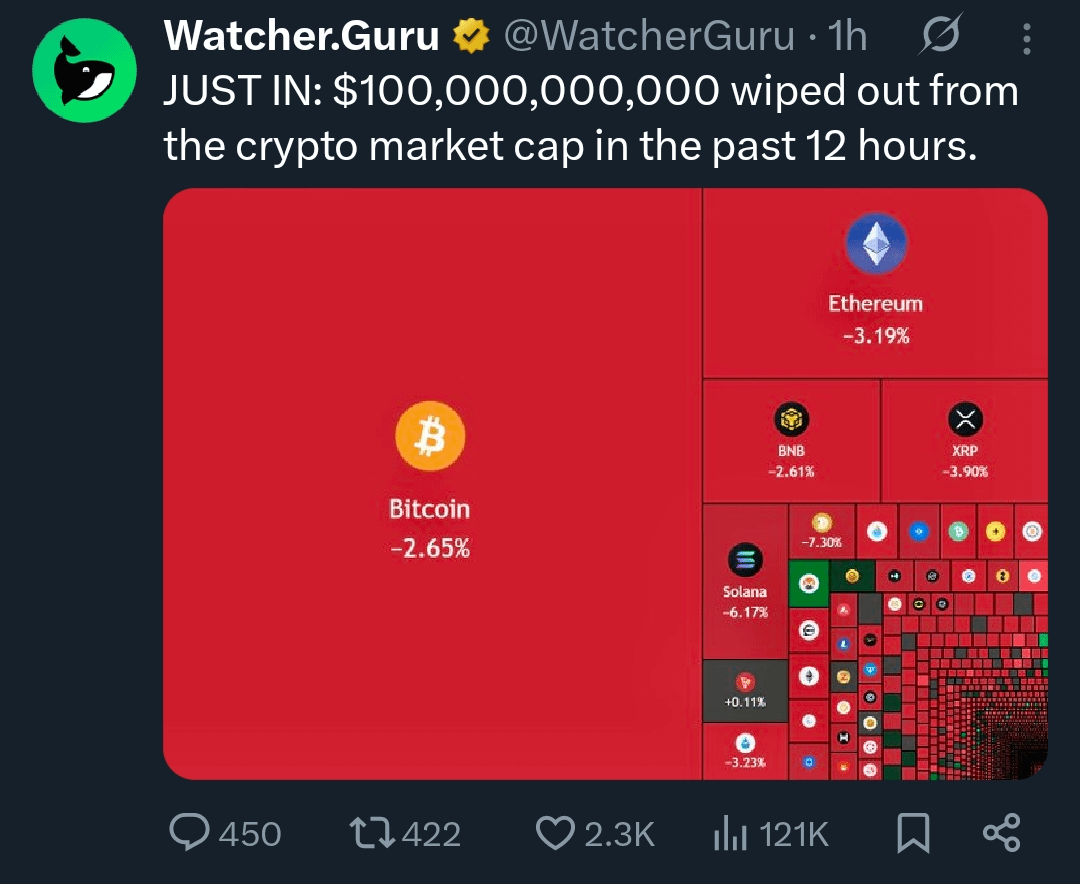Click the Grok slash icon
This screenshot has width=1080, height=884.
939,38
